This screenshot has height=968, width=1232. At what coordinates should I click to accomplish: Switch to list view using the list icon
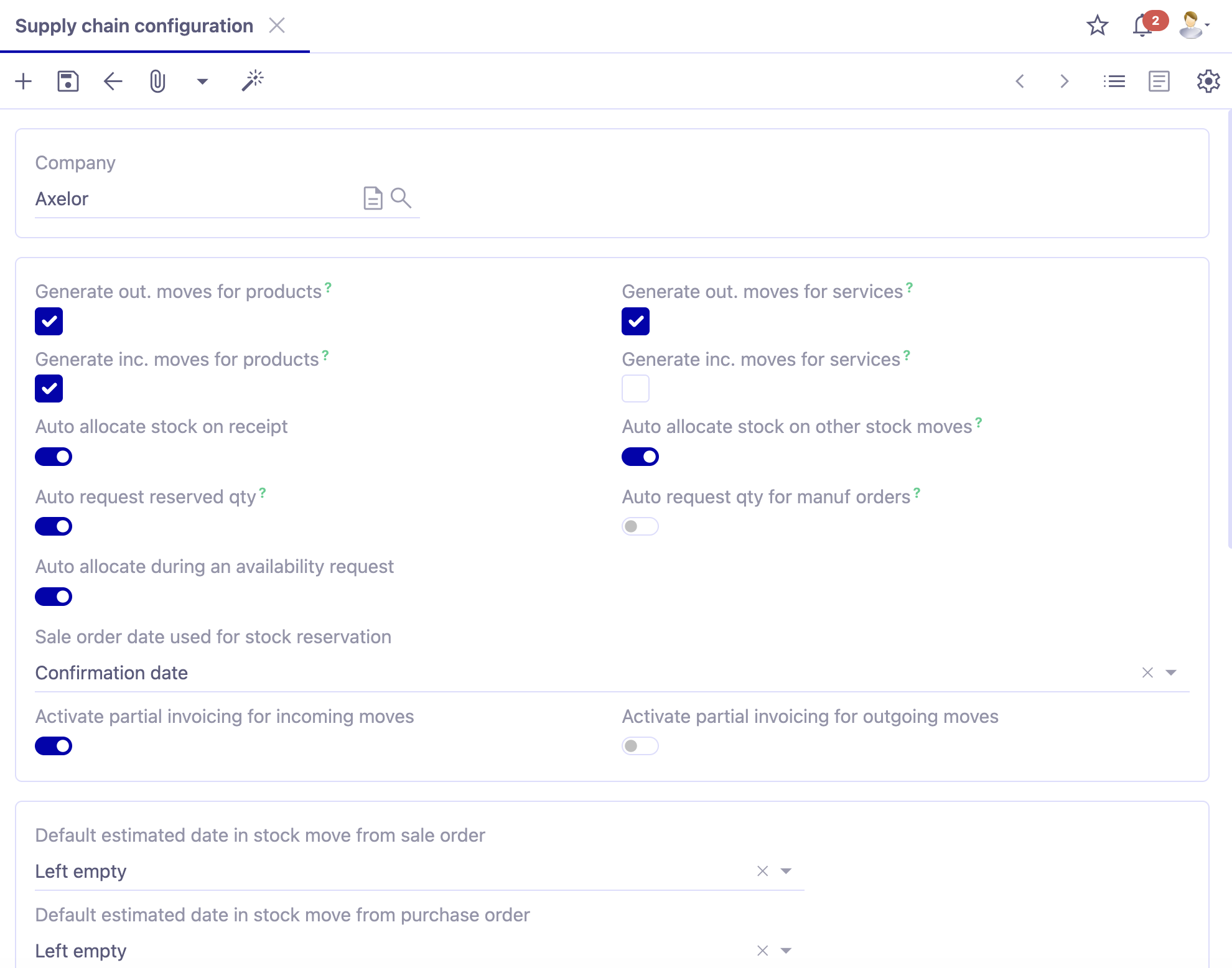[x=1114, y=81]
